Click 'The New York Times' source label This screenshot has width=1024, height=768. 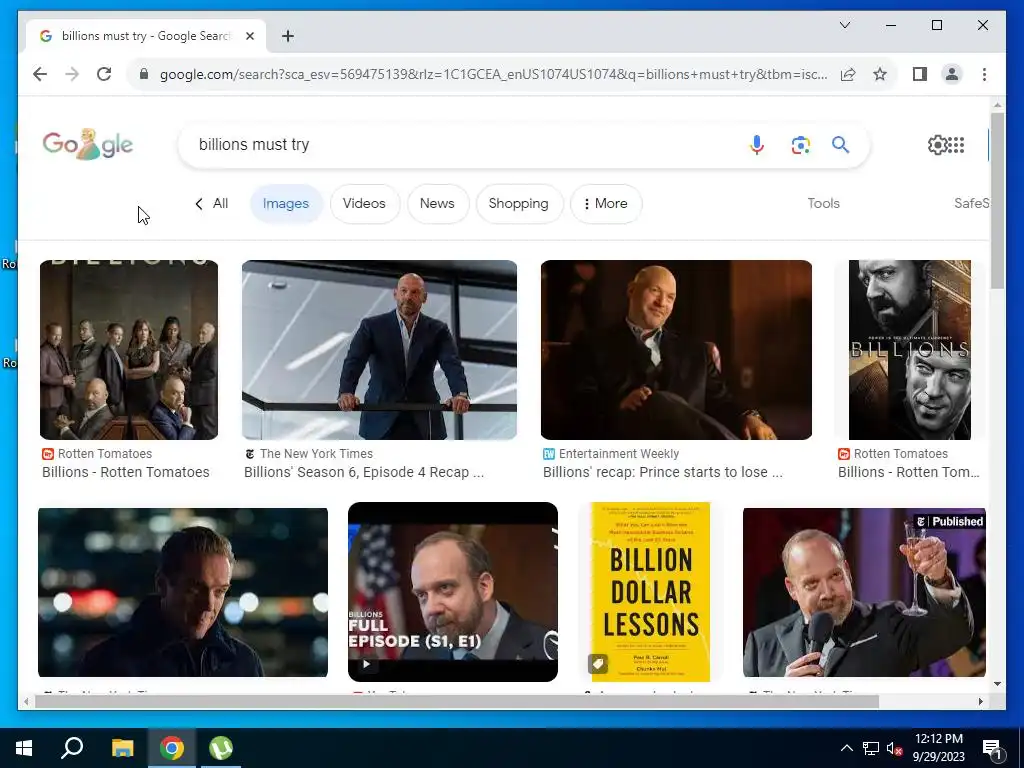point(316,454)
